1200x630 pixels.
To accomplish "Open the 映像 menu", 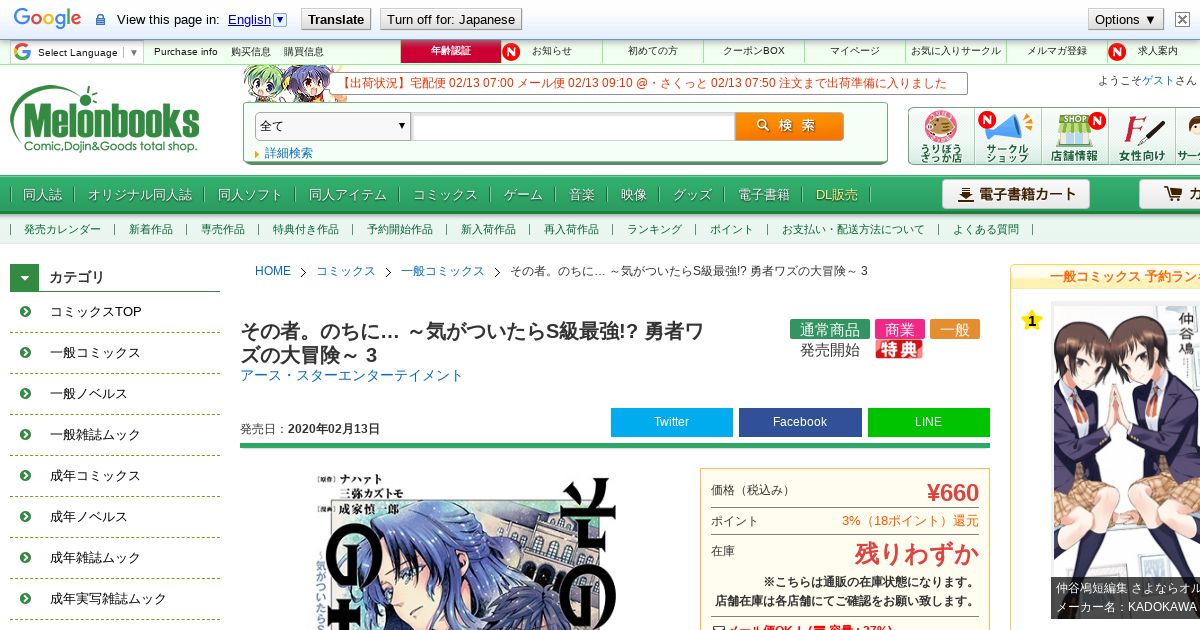I will coord(634,195).
